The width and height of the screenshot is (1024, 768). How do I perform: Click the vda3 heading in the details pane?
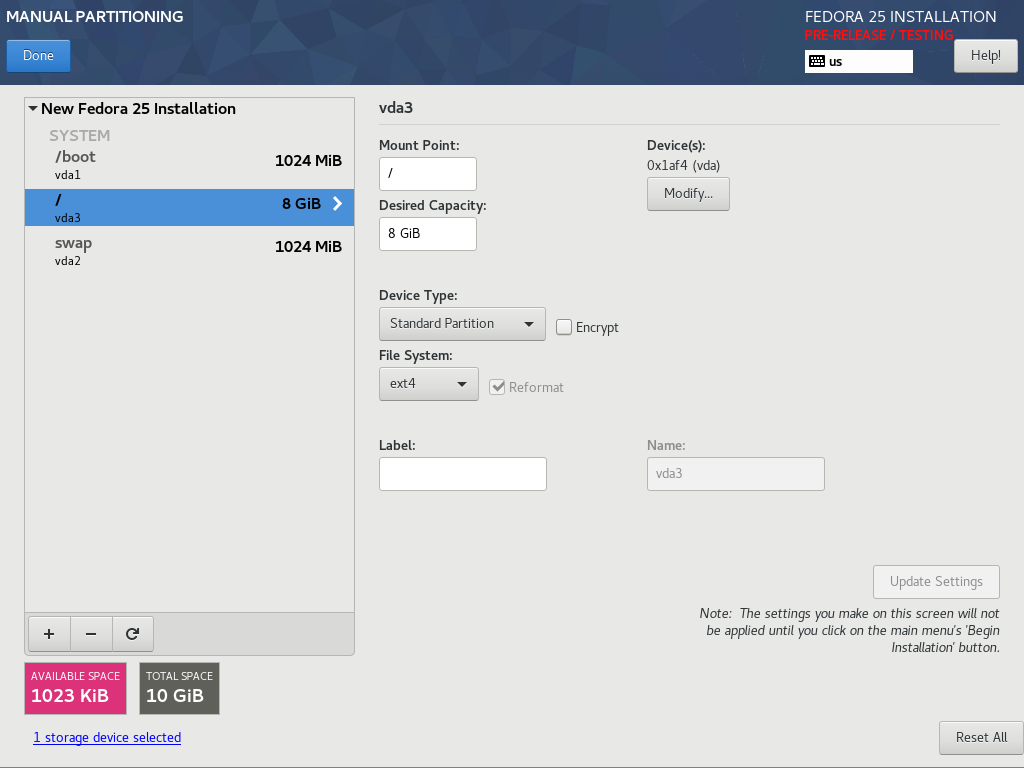tap(396, 108)
